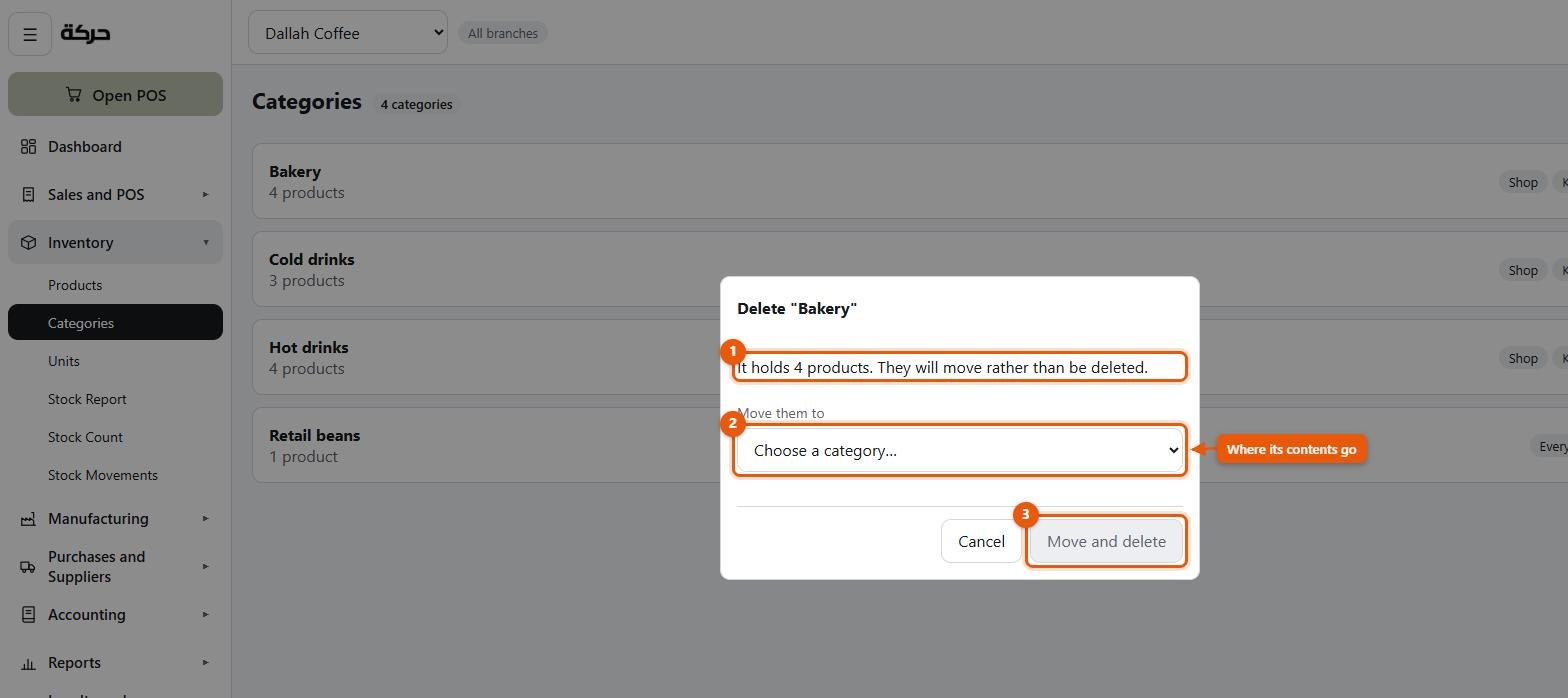This screenshot has width=1568, height=698.
Task: Select Categories in the sidebar
Action: point(115,323)
